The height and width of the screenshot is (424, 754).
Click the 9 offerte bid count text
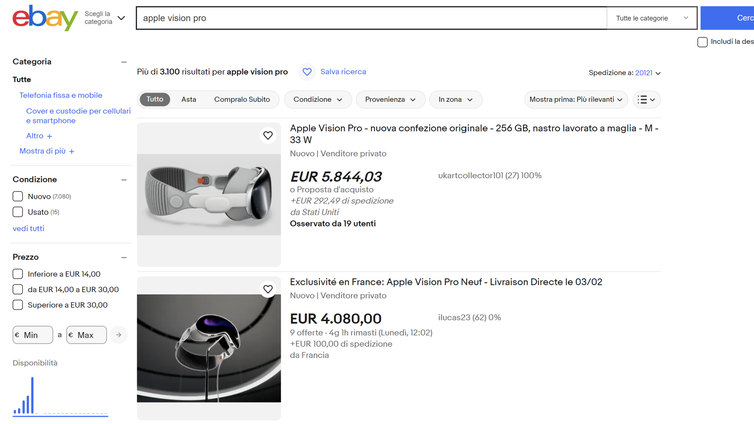click(306, 333)
